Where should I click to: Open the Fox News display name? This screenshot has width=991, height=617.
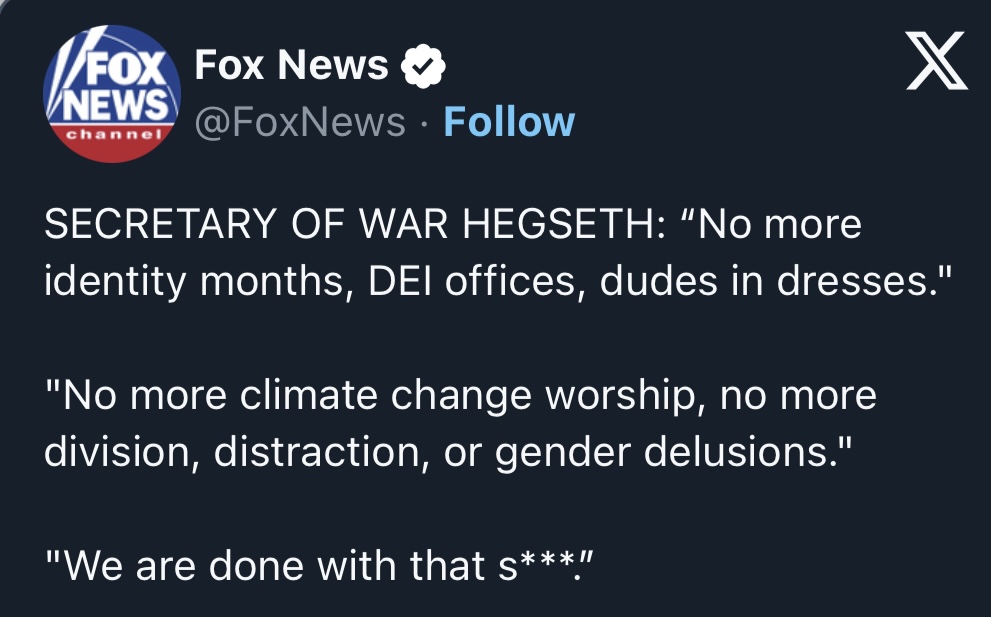point(291,66)
